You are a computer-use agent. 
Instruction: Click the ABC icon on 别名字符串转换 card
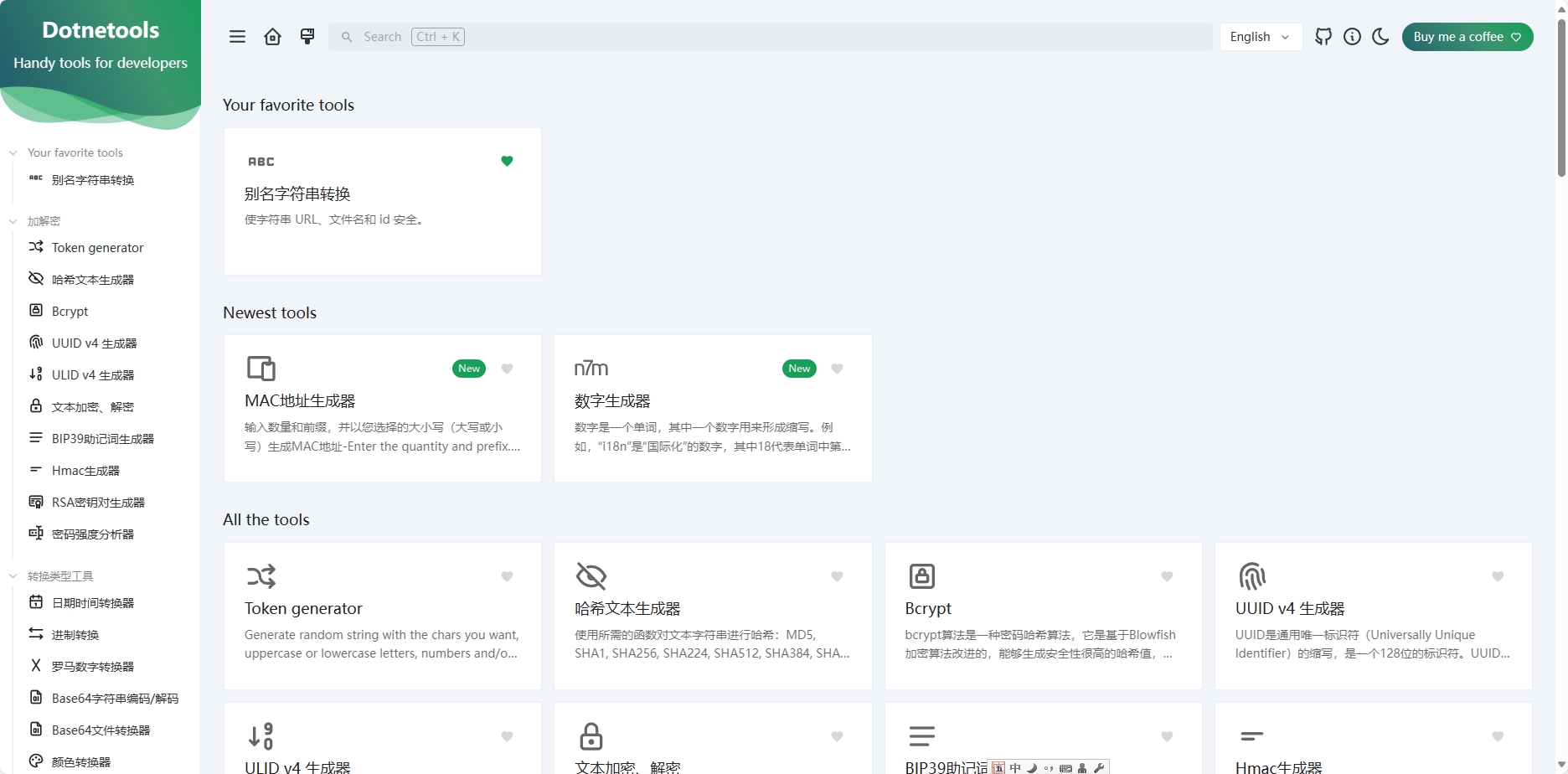[261, 162]
